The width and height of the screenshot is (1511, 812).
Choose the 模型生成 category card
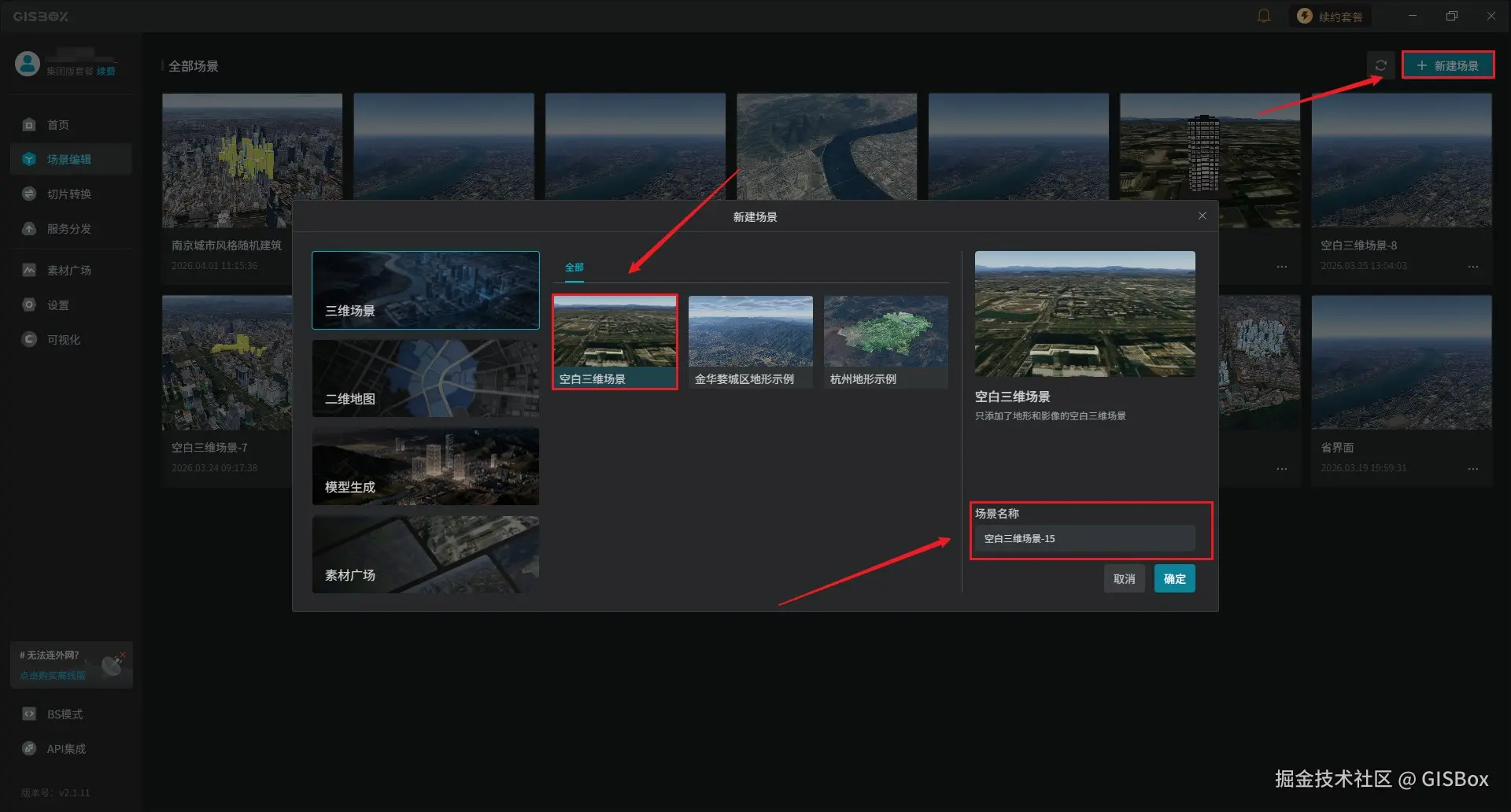426,467
